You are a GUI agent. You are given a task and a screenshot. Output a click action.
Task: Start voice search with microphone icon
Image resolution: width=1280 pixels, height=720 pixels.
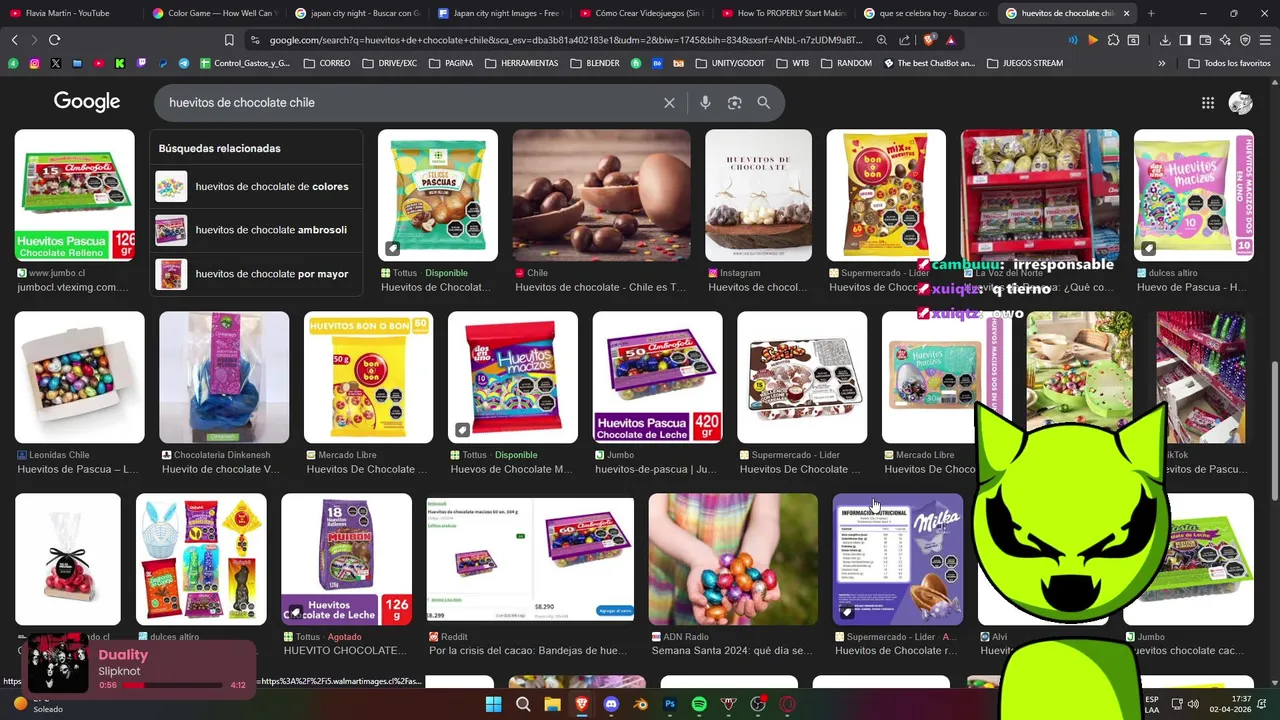(705, 103)
